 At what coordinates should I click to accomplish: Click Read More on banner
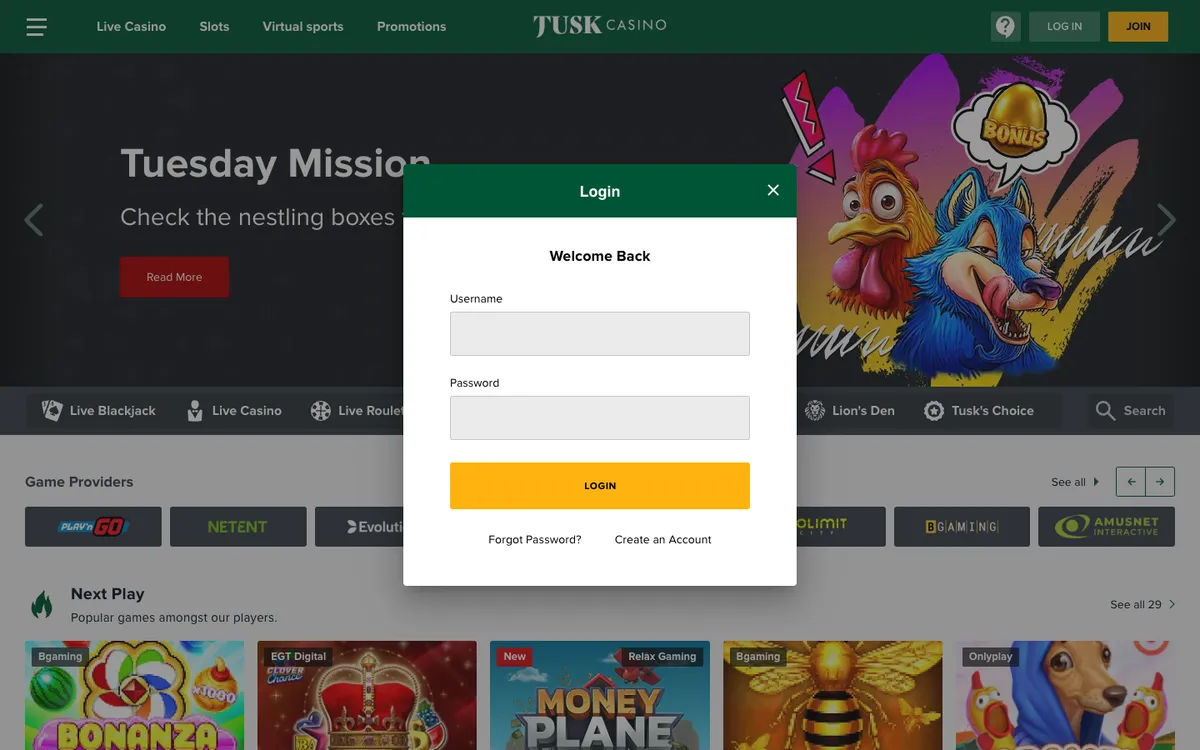[x=174, y=277]
